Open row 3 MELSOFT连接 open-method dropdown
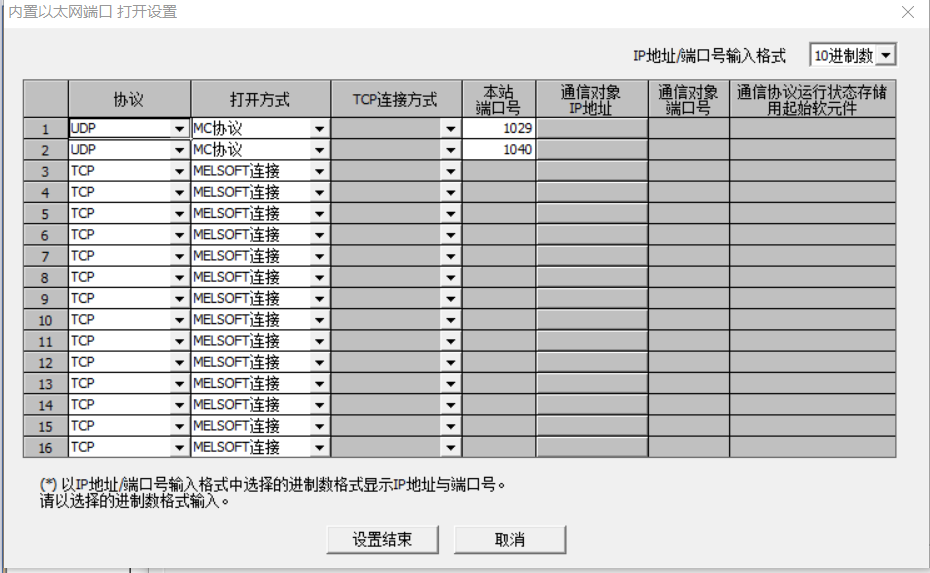Viewport: 930px width, 573px height. (x=319, y=171)
